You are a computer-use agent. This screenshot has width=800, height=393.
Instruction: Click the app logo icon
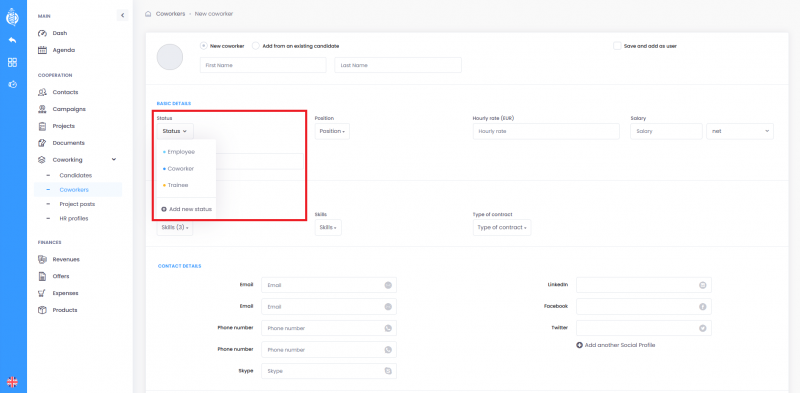click(12, 17)
